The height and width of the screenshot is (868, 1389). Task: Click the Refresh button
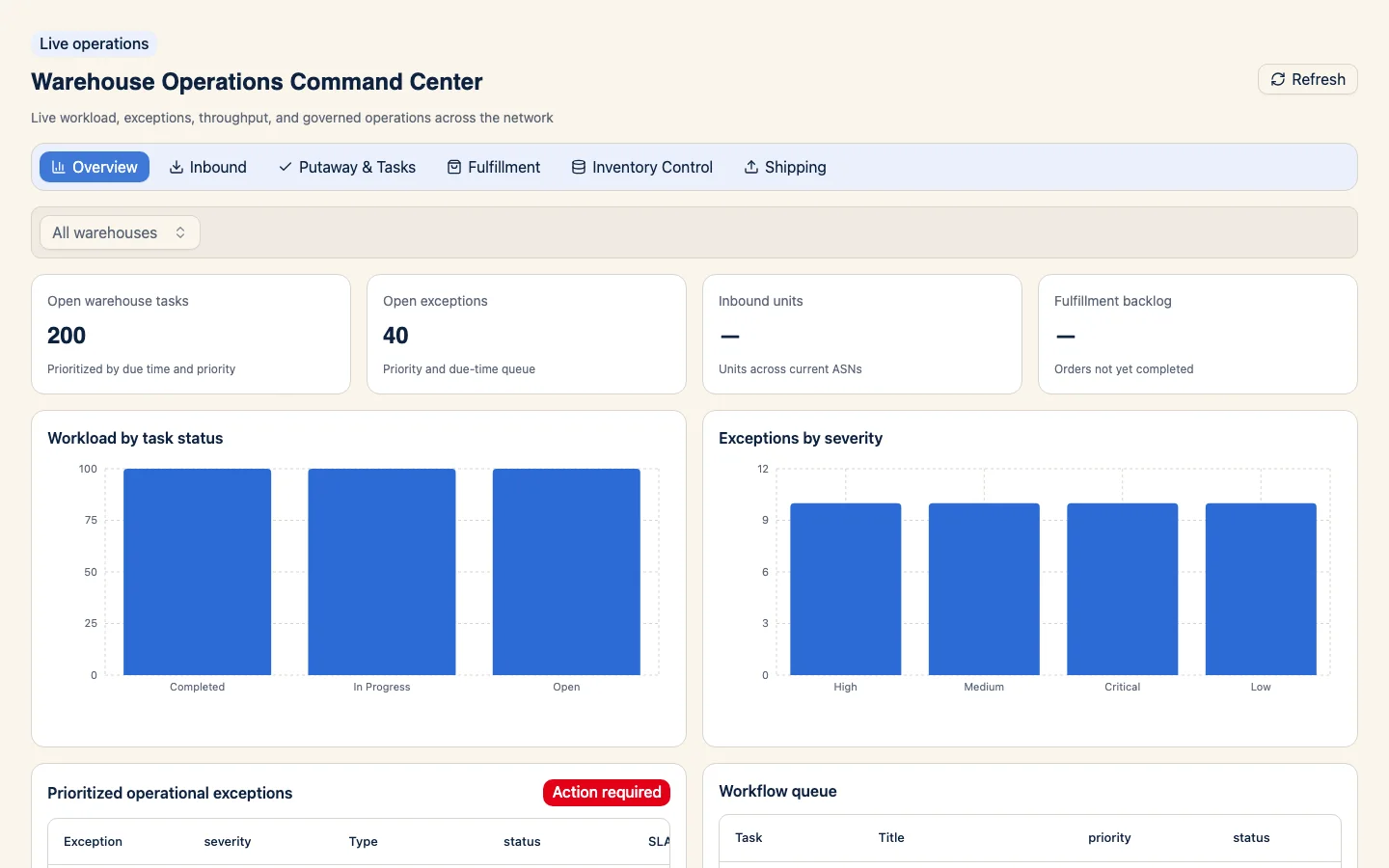(x=1308, y=79)
